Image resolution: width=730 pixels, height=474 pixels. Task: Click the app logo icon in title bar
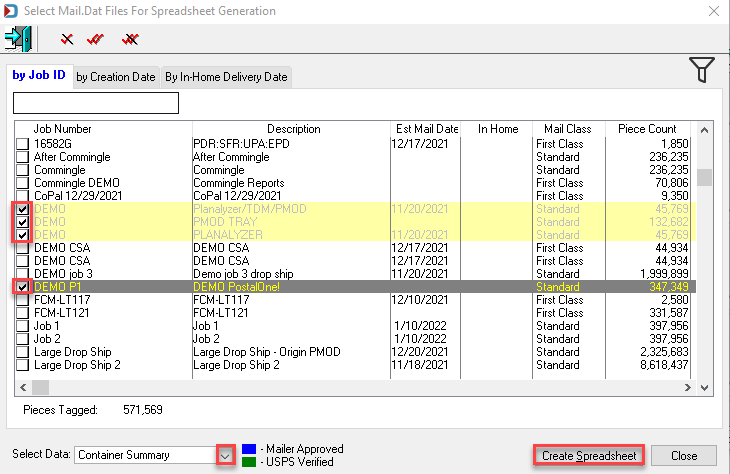point(11,11)
